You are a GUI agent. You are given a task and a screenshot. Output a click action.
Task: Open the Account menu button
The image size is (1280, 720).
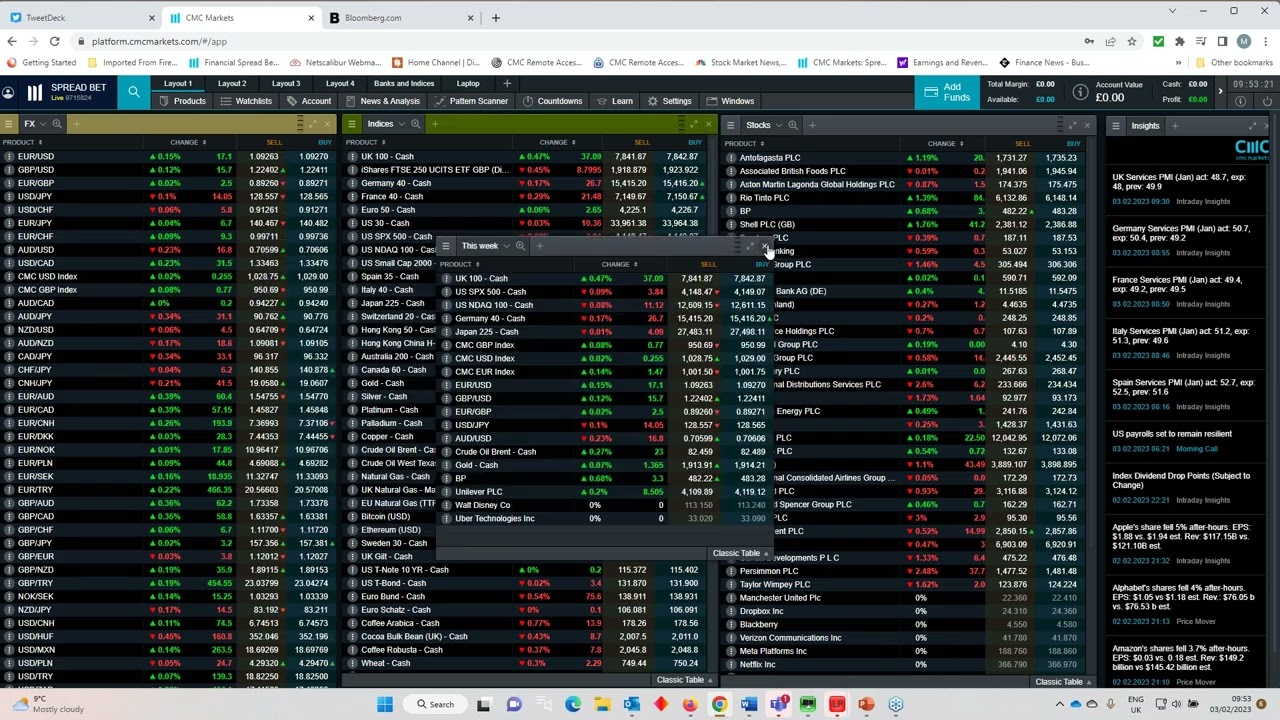point(309,101)
